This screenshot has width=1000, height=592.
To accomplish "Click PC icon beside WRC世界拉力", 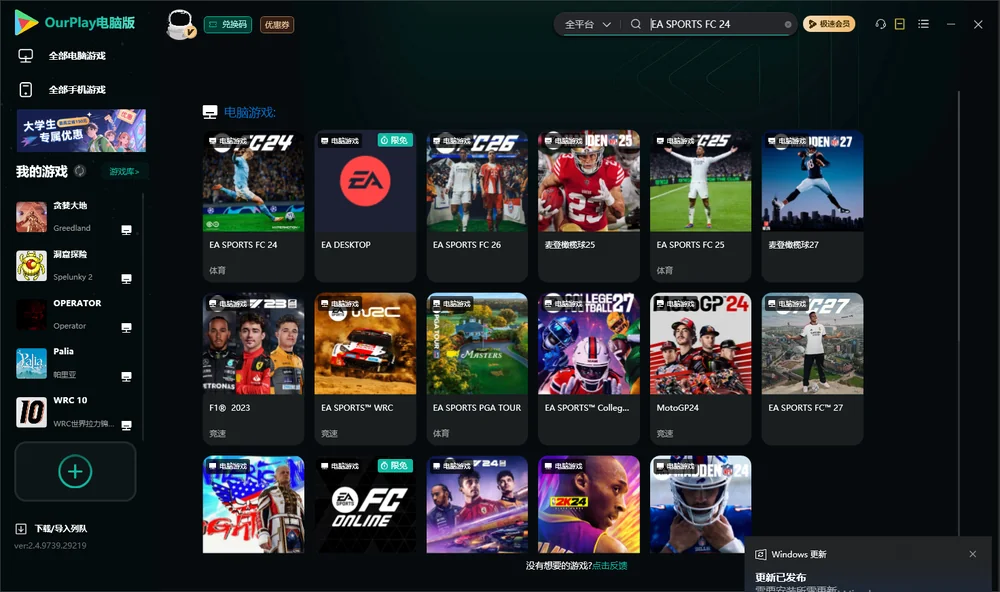I will 126,425.
